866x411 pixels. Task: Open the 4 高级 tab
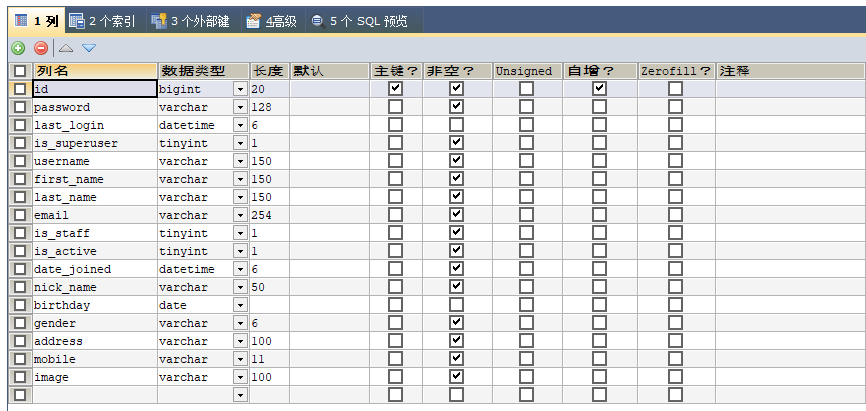271,21
